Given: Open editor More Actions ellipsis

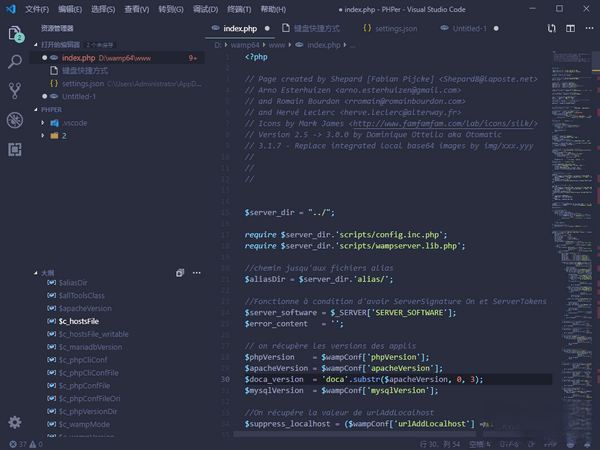Looking at the screenshot, I should [x=589, y=28].
